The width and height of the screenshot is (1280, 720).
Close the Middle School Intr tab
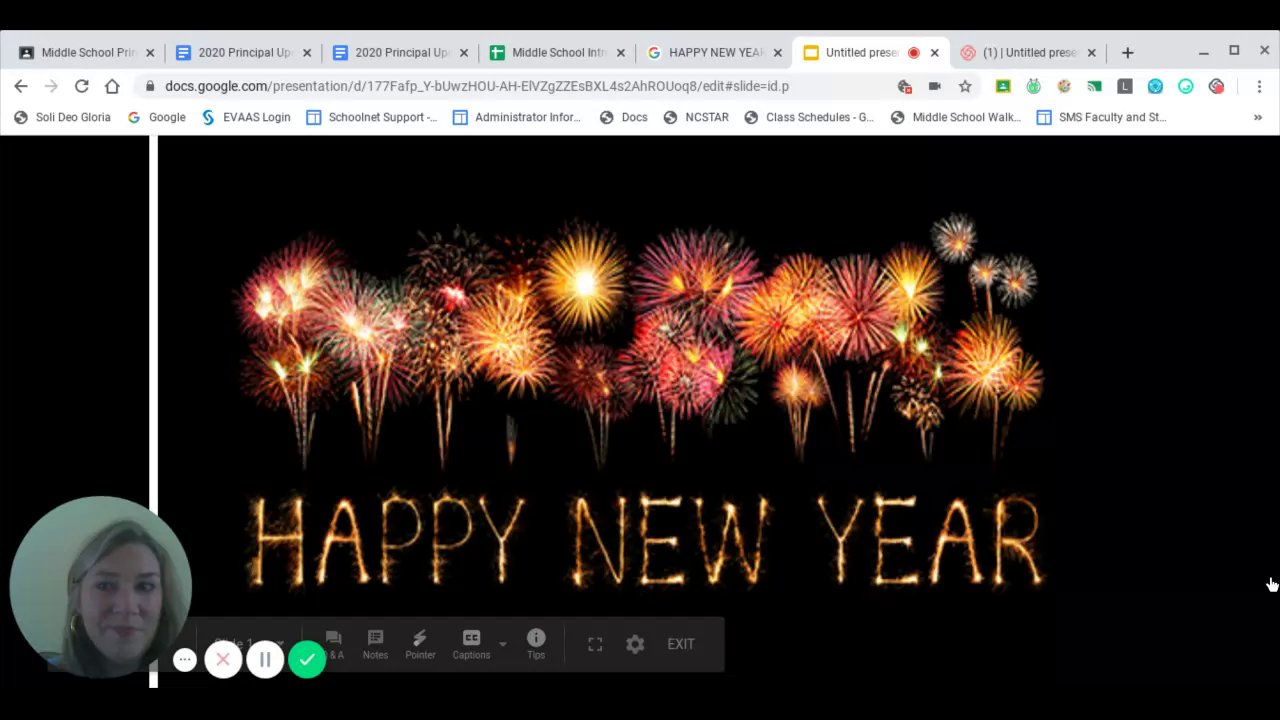click(x=621, y=53)
